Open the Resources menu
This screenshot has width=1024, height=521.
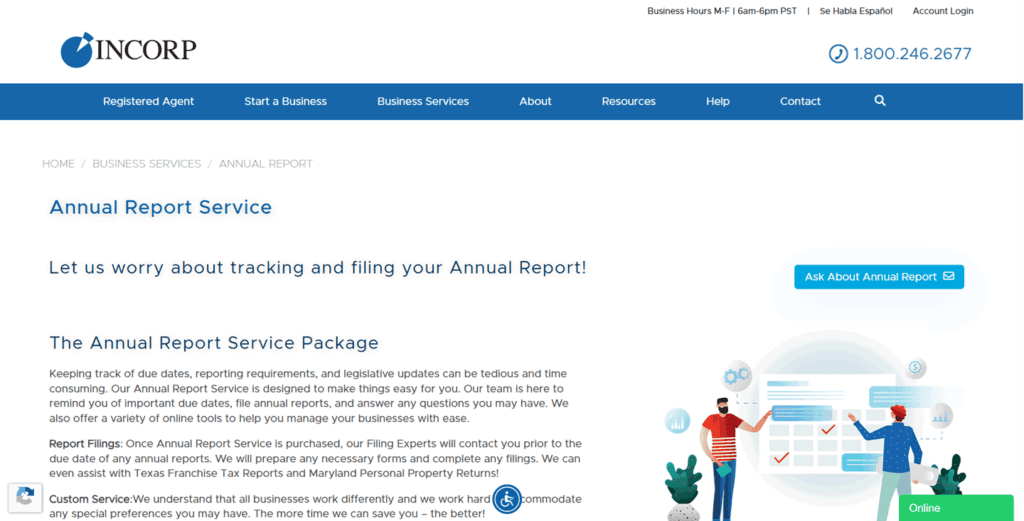[x=628, y=101]
